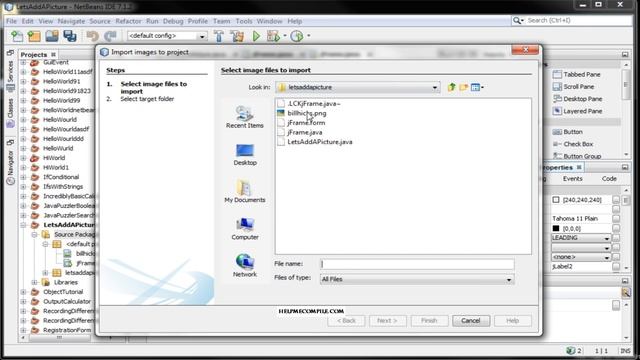Click the Debug Project icon
The image size is (640, 360).
pyautogui.click(x=273, y=36)
